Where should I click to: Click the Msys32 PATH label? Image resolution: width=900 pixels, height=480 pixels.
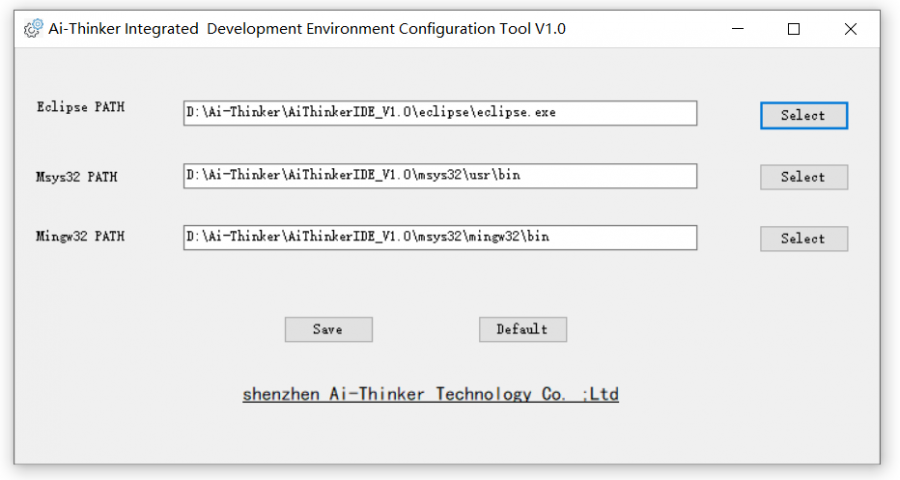pos(76,177)
